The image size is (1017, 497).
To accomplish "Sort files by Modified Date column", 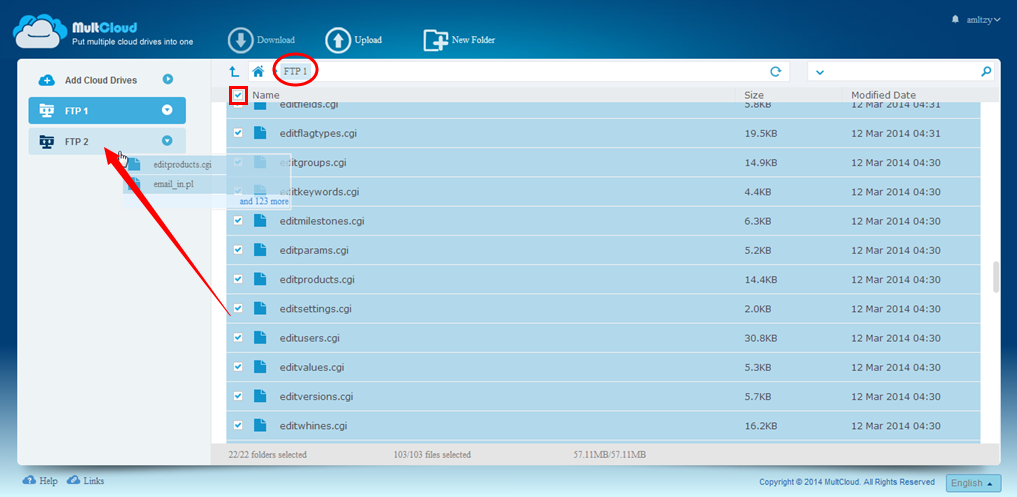I will [x=883, y=96].
